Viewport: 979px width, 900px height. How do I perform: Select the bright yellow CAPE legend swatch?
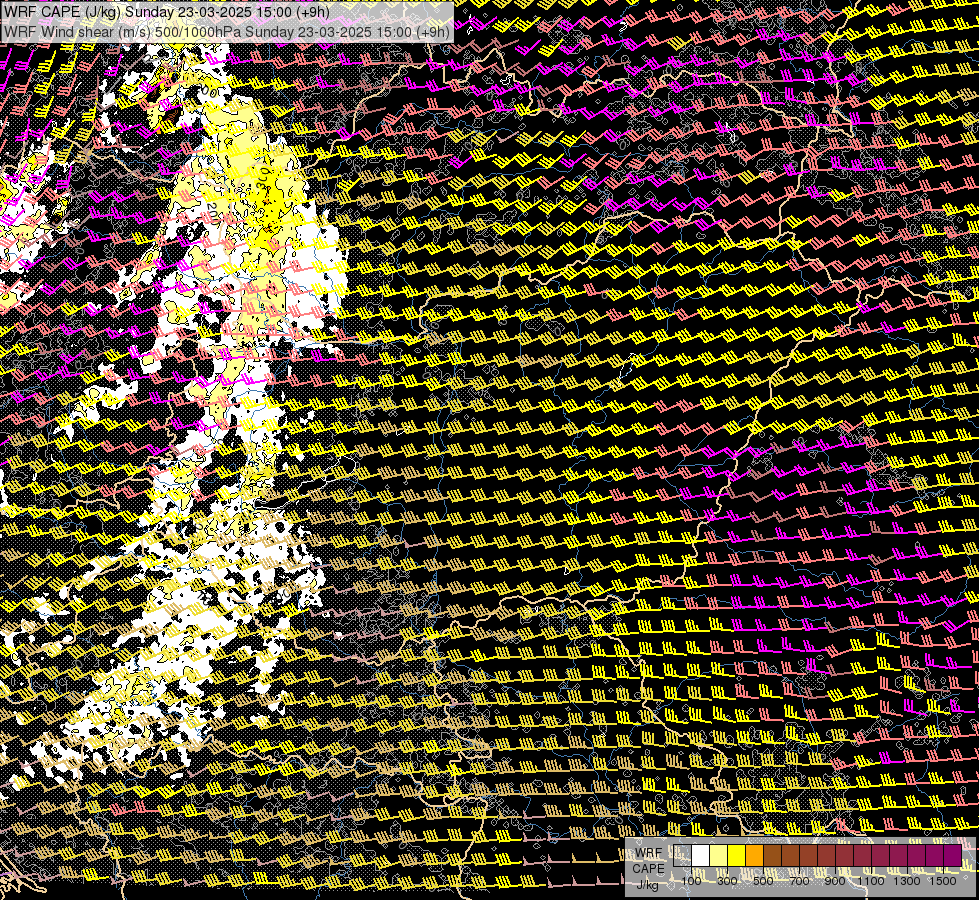[737, 855]
